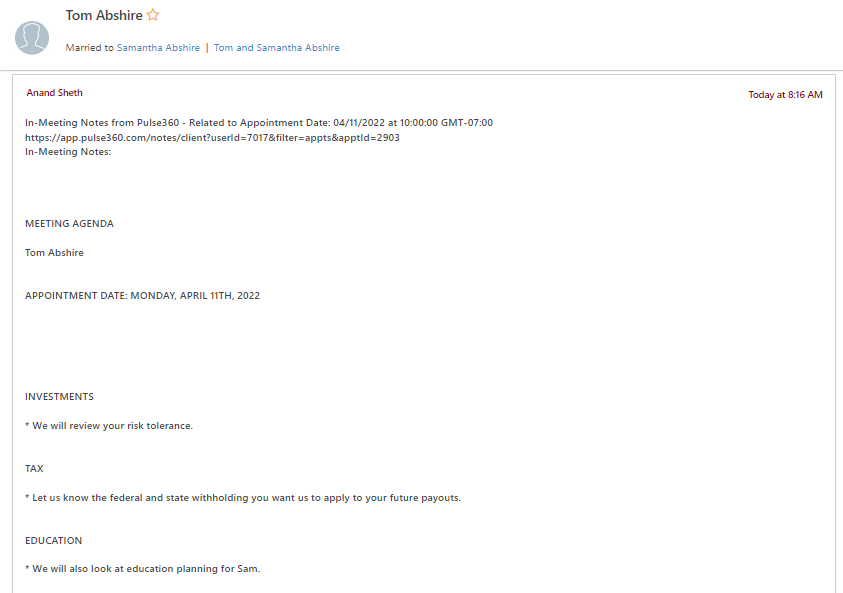
Task: Click the Married to label text
Action: (x=89, y=47)
